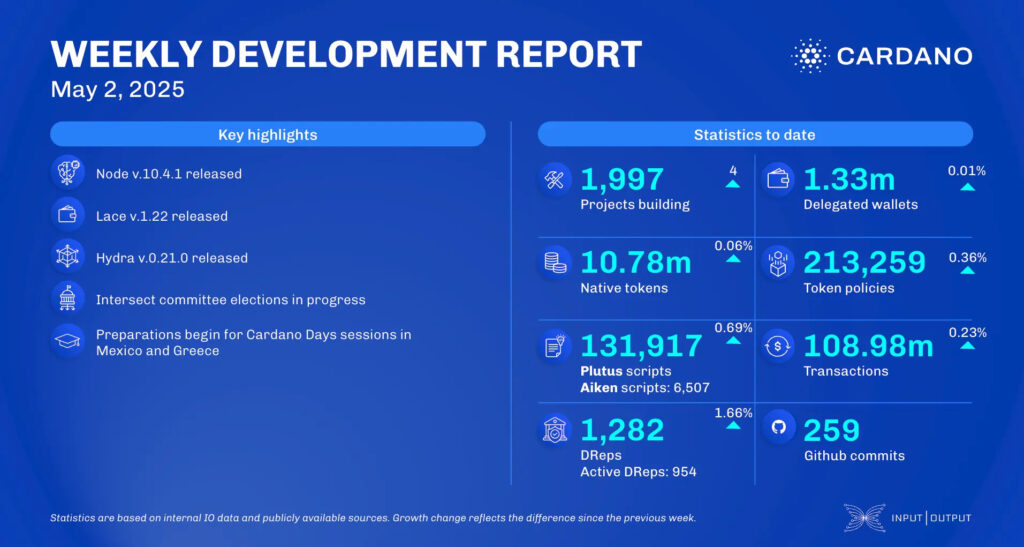Click the Cardano Days sessions highlight text

(253, 343)
